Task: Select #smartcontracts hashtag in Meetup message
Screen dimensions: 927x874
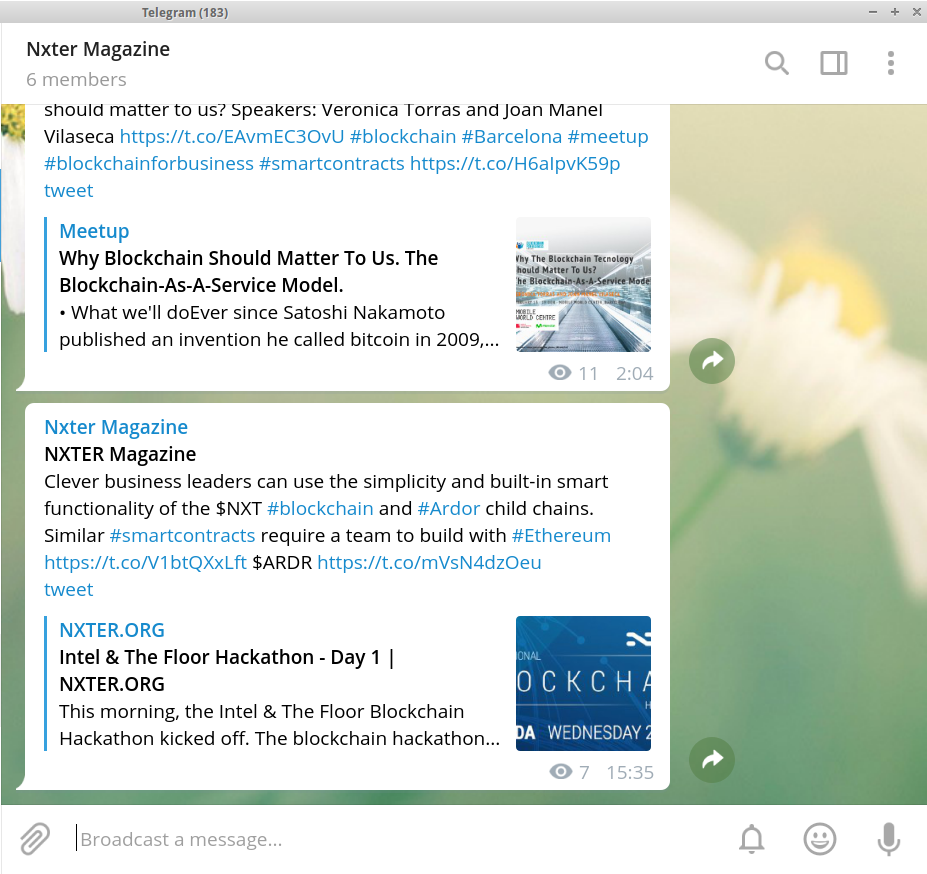Action: 332,164
